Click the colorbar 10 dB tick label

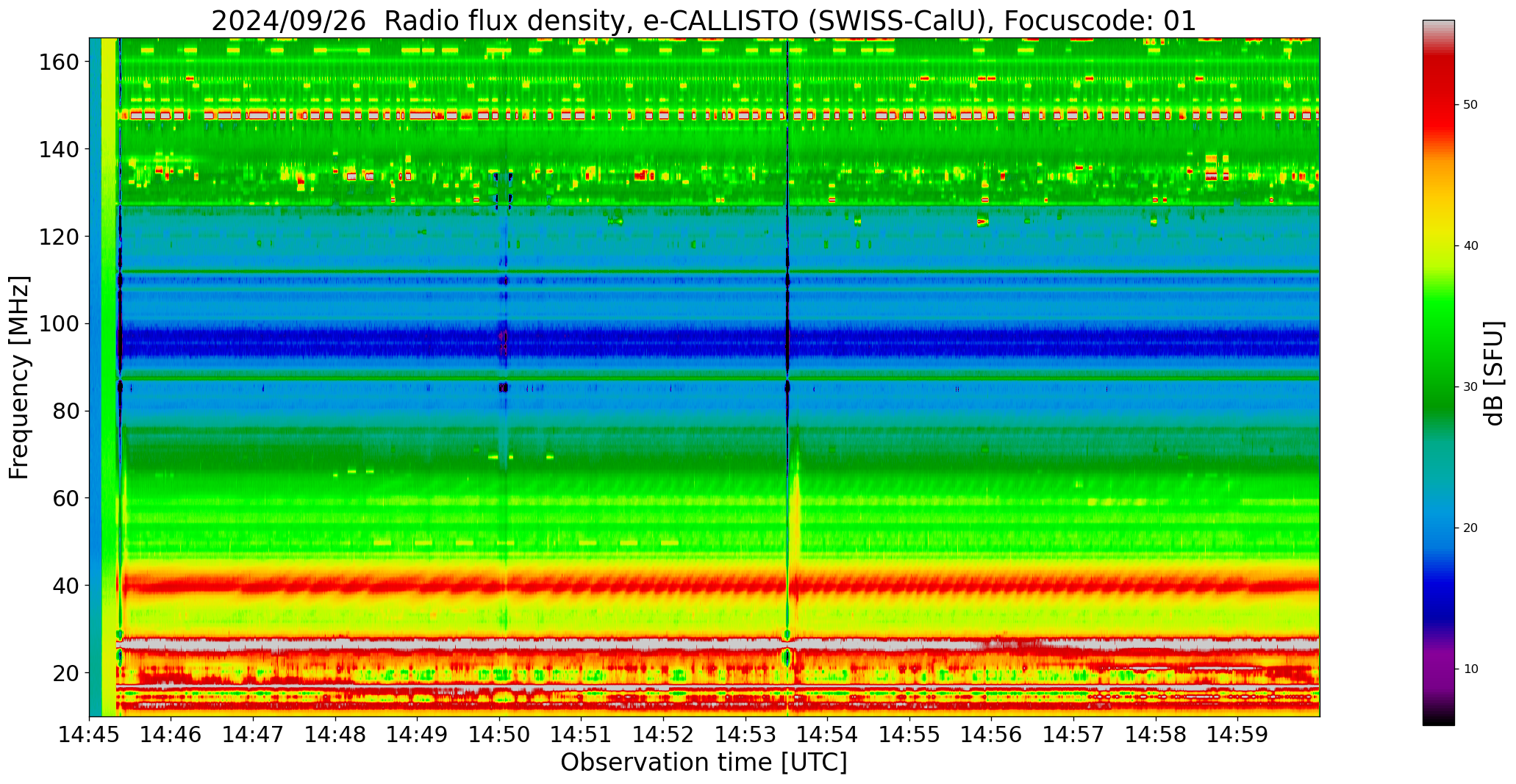tap(1470, 669)
